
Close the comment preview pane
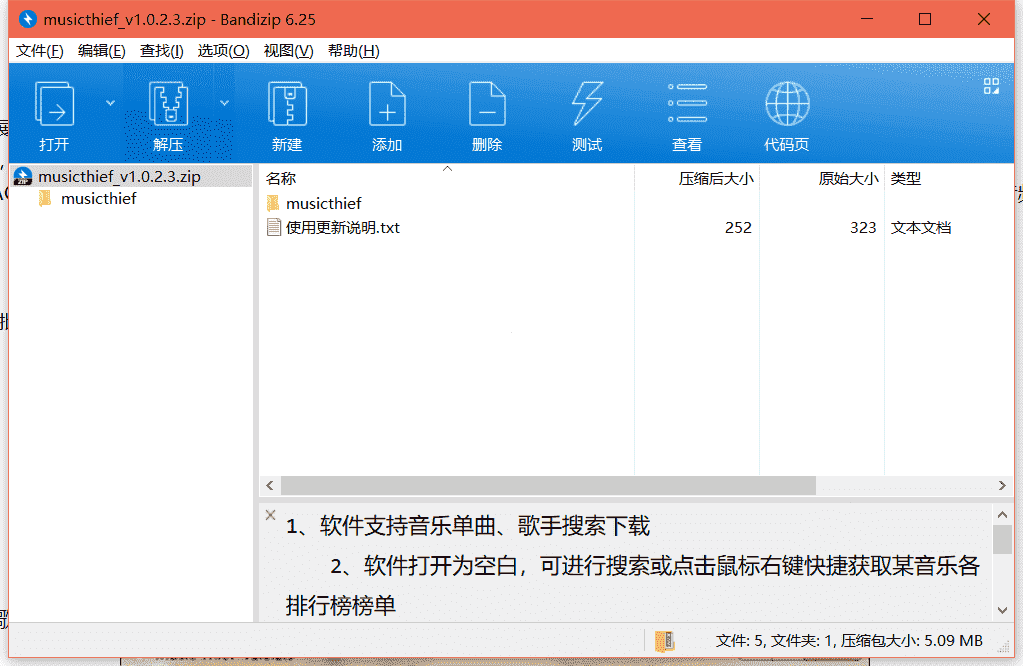pyautogui.click(x=271, y=515)
